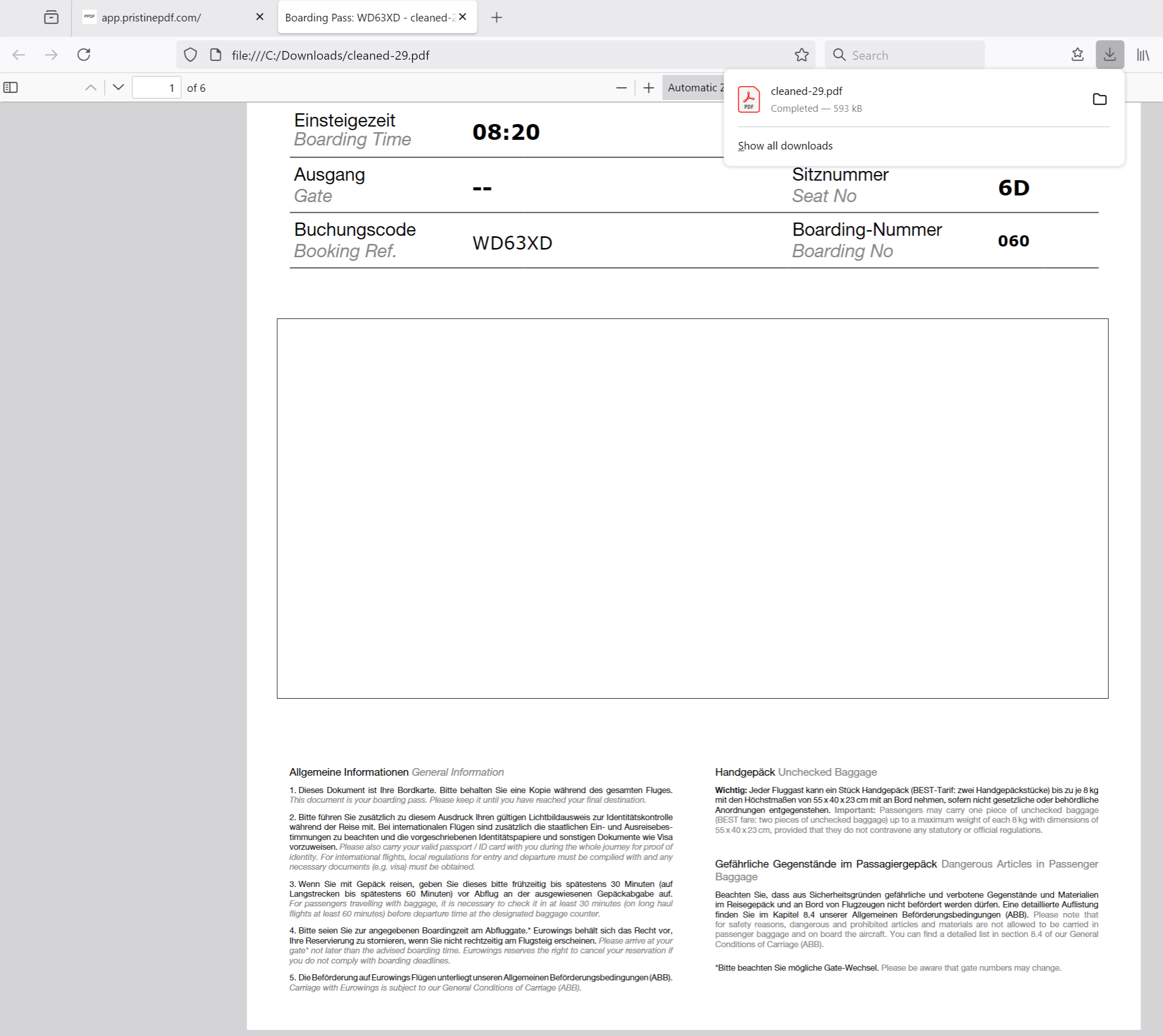Viewport: 1163px width, 1036px height.
Task: Reload the current PDF page
Action: (84, 55)
